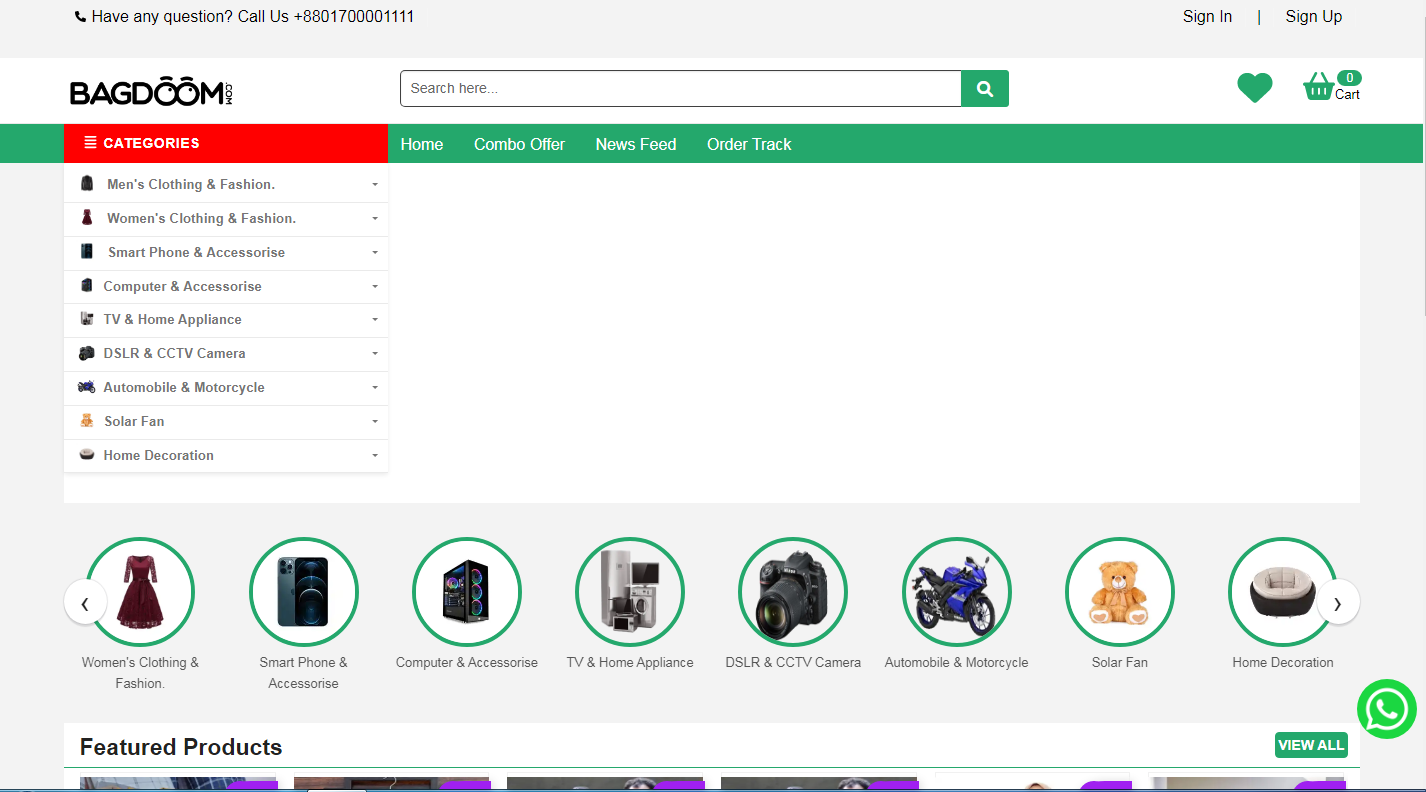Open Automobile & Motorcycle carousel label
Image resolution: width=1426 pixels, height=792 pixels.
point(956,662)
